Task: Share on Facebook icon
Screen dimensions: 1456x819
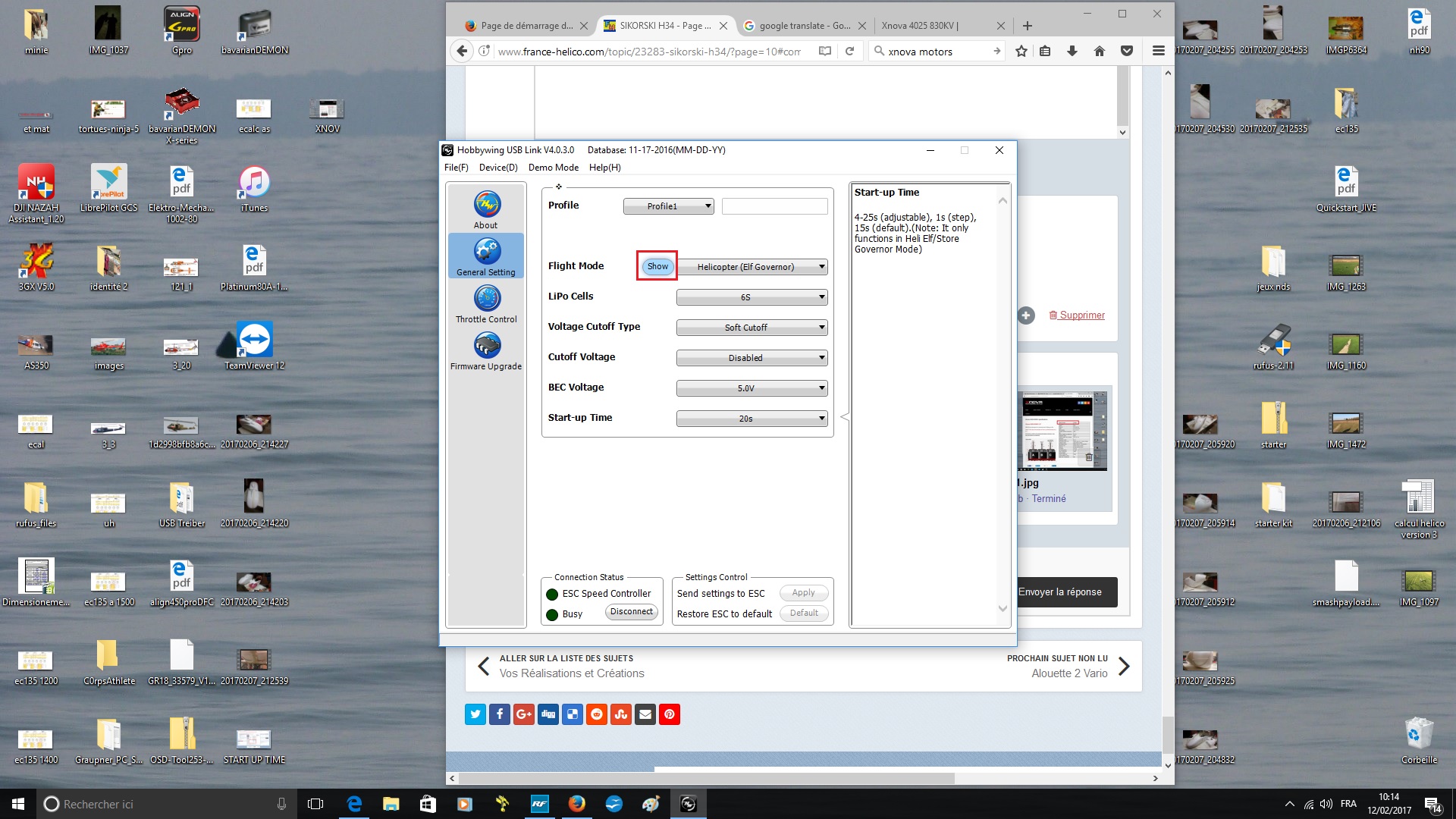Action: tap(500, 714)
